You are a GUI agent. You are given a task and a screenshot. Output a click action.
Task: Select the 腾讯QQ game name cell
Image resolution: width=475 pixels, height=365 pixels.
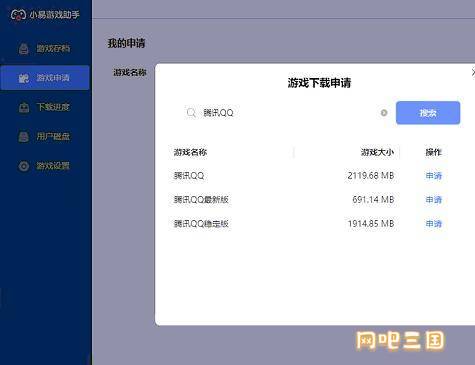pos(189,176)
